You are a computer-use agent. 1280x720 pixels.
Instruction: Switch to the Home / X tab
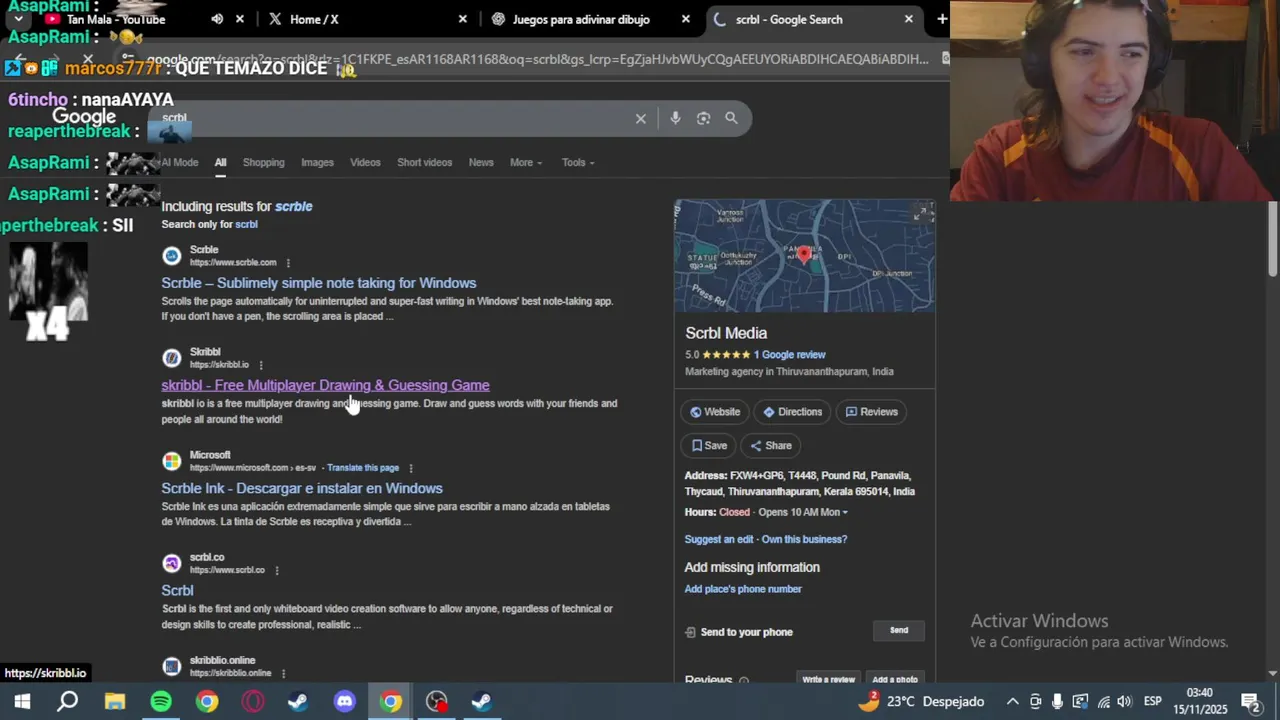(314, 19)
